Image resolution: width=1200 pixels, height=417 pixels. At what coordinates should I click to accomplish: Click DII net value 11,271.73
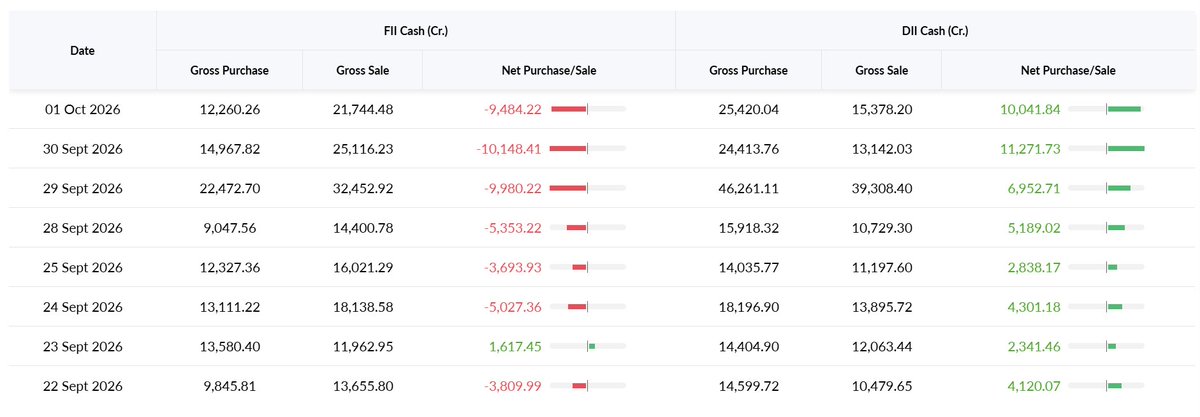click(x=1030, y=149)
